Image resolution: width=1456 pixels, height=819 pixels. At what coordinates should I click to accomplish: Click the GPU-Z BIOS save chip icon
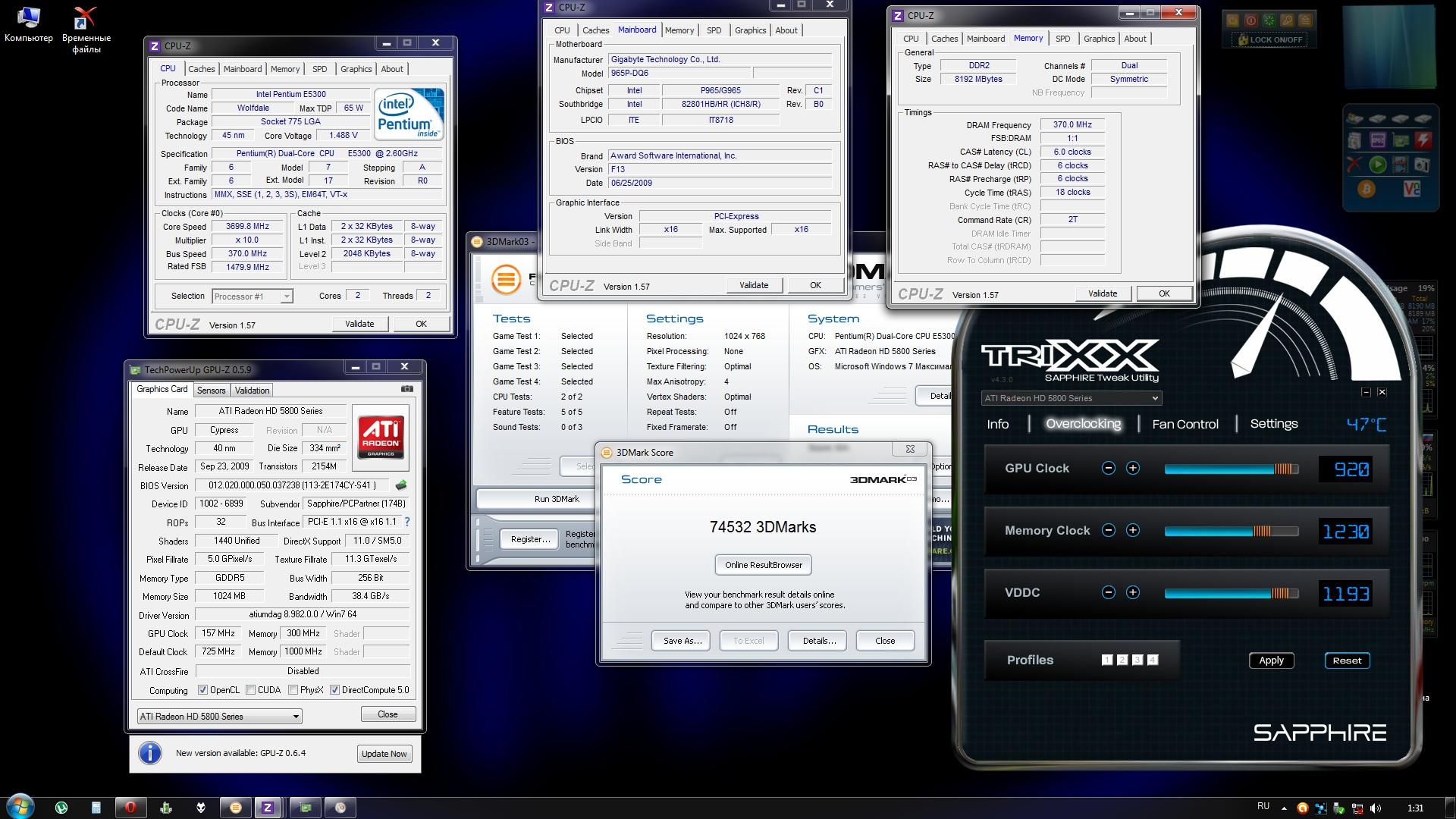click(x=401, y=485)
